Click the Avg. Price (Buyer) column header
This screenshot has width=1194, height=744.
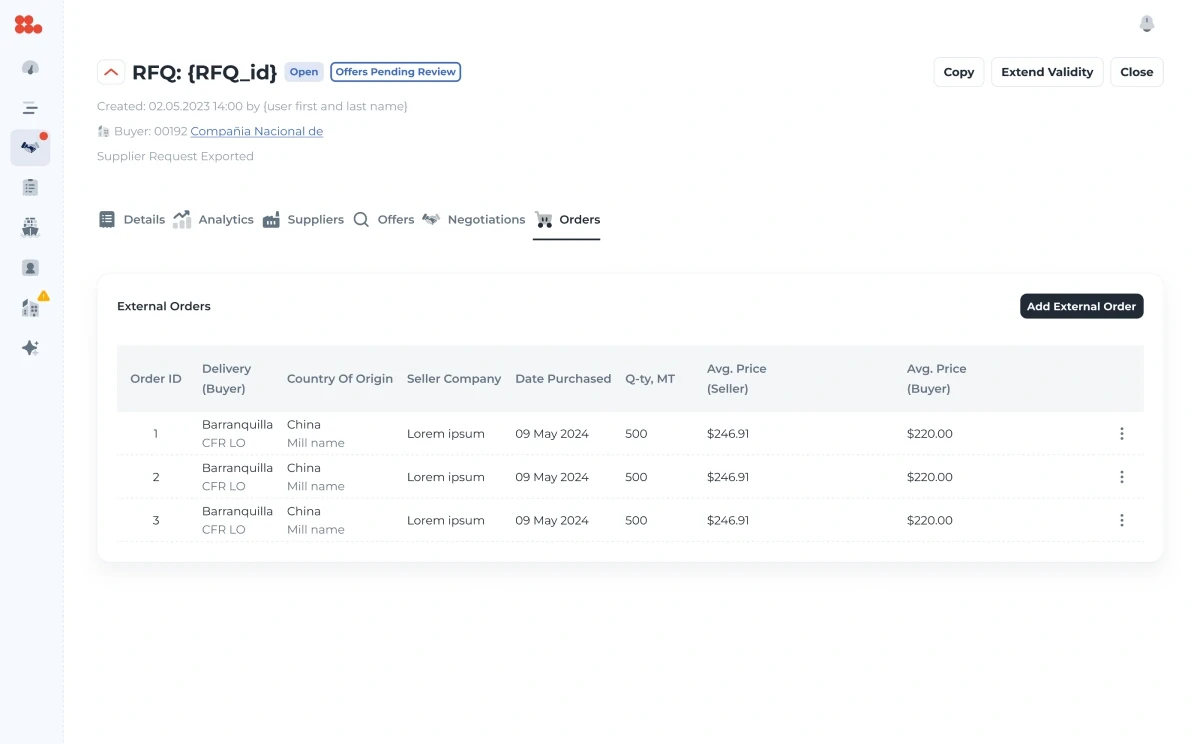(936, 379)
